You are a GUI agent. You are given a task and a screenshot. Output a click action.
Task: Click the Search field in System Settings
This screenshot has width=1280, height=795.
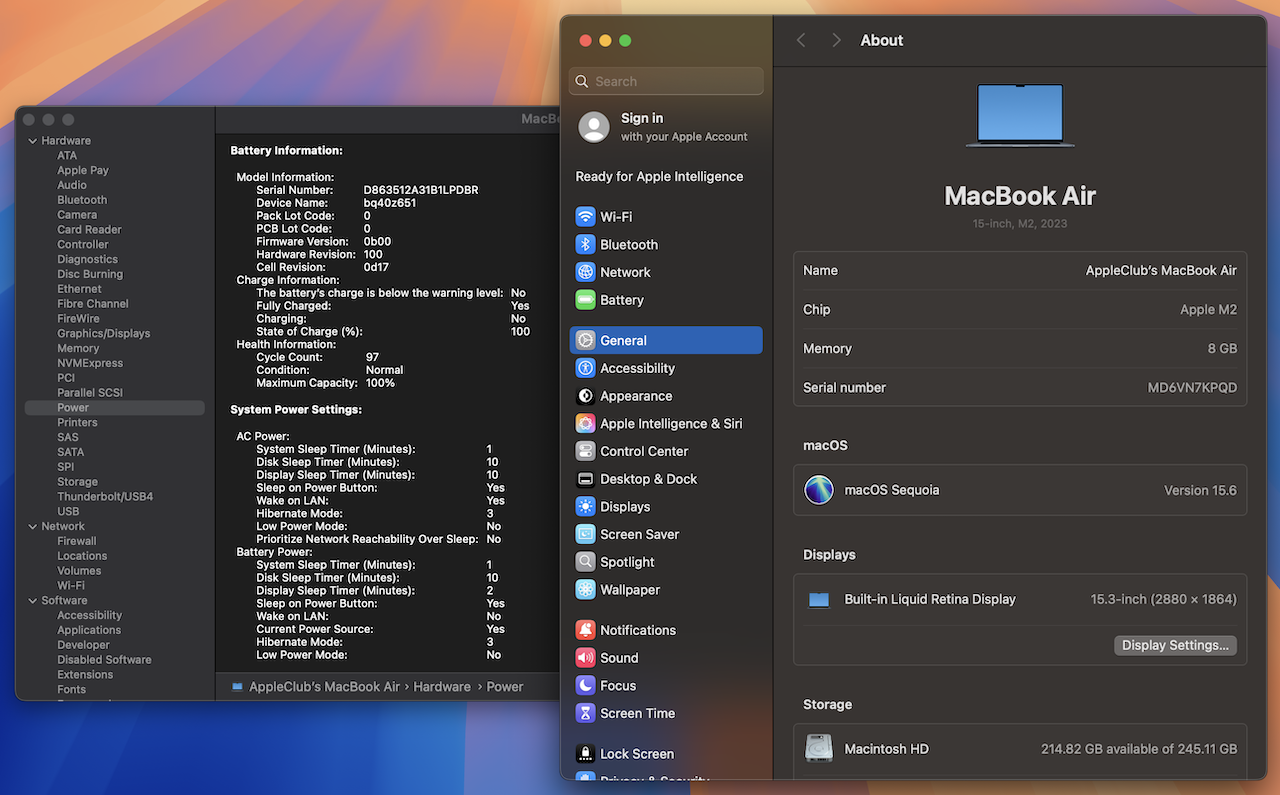[x=666, y=81]
